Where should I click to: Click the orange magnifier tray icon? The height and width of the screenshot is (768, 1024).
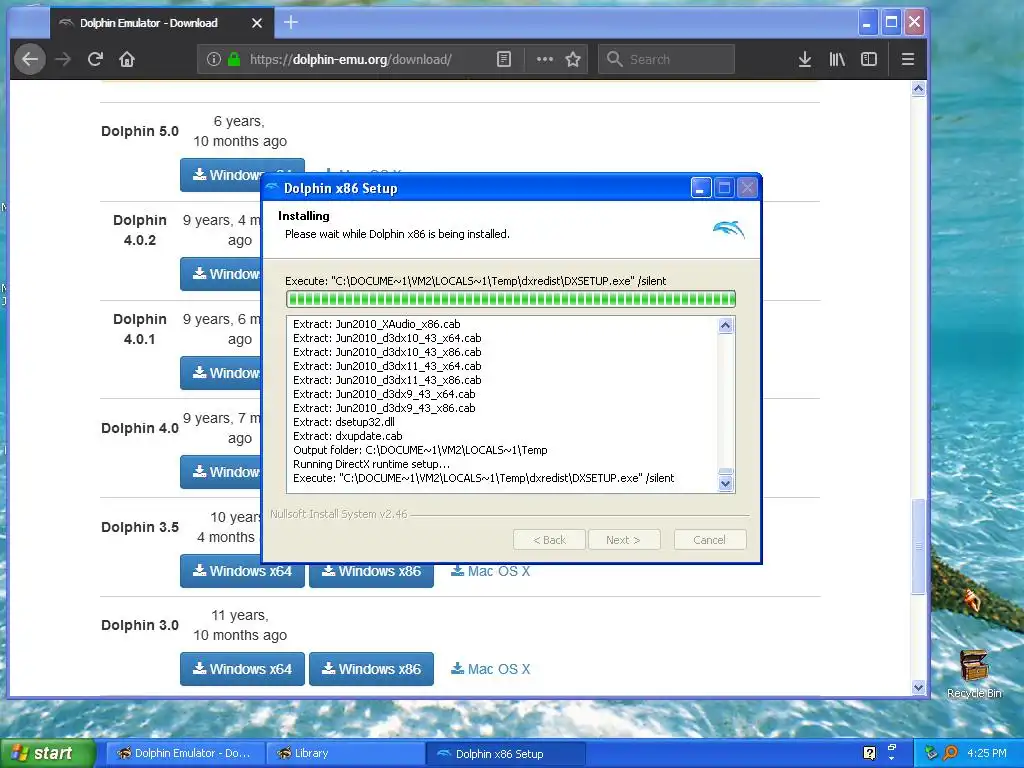(x=950, y=753)
